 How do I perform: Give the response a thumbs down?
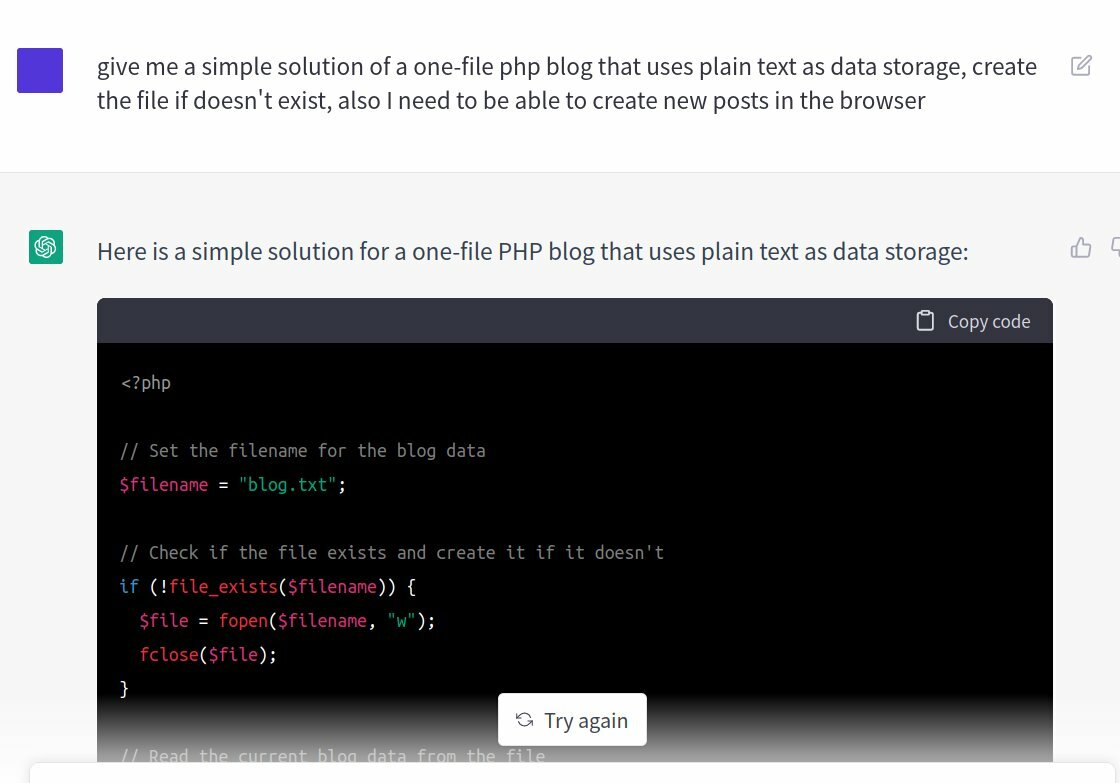pos(1115,248)
